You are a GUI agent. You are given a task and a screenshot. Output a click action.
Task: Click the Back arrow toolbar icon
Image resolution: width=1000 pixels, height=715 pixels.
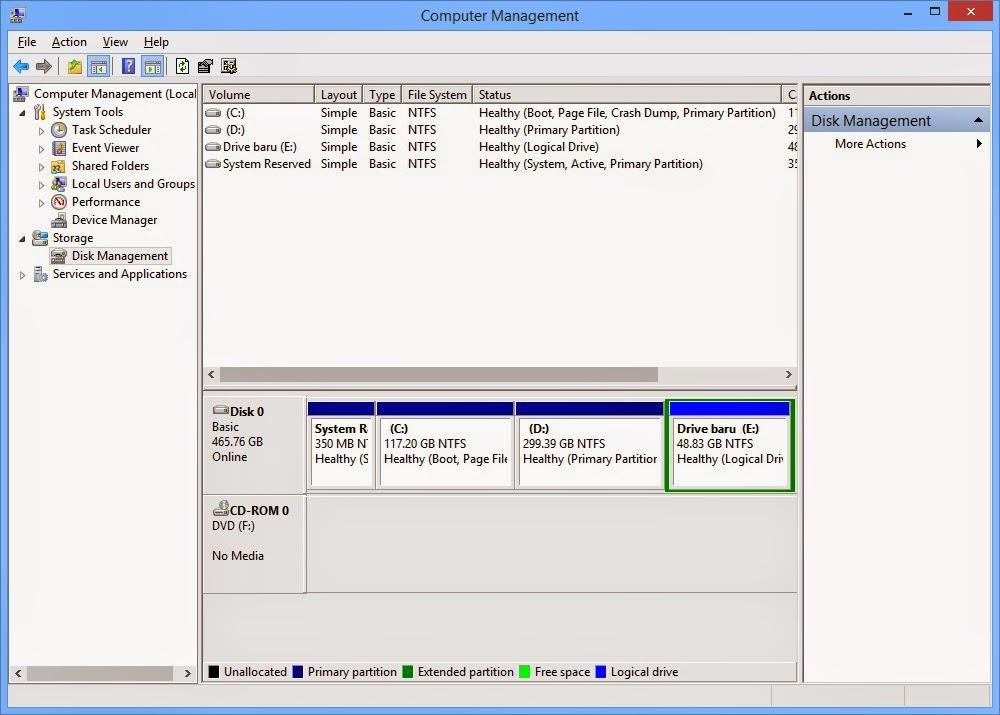(x=21, y=66)
